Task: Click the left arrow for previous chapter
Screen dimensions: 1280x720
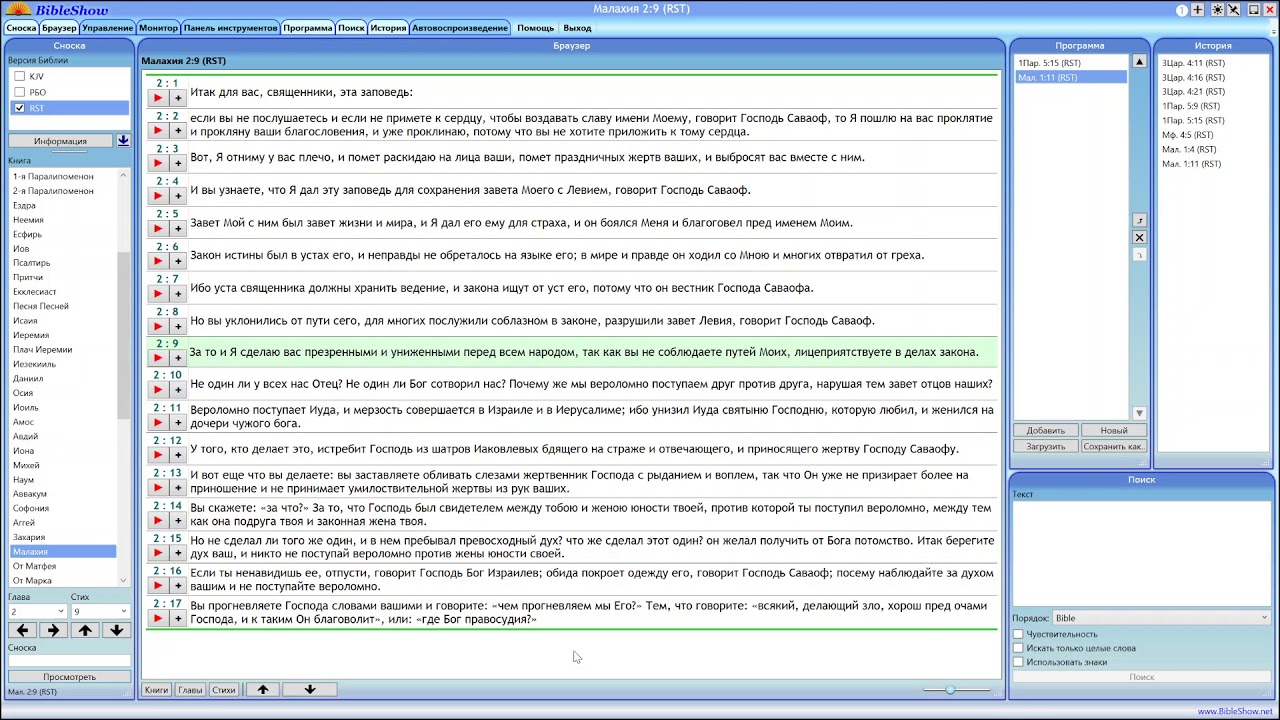Action: pos(22,630)
